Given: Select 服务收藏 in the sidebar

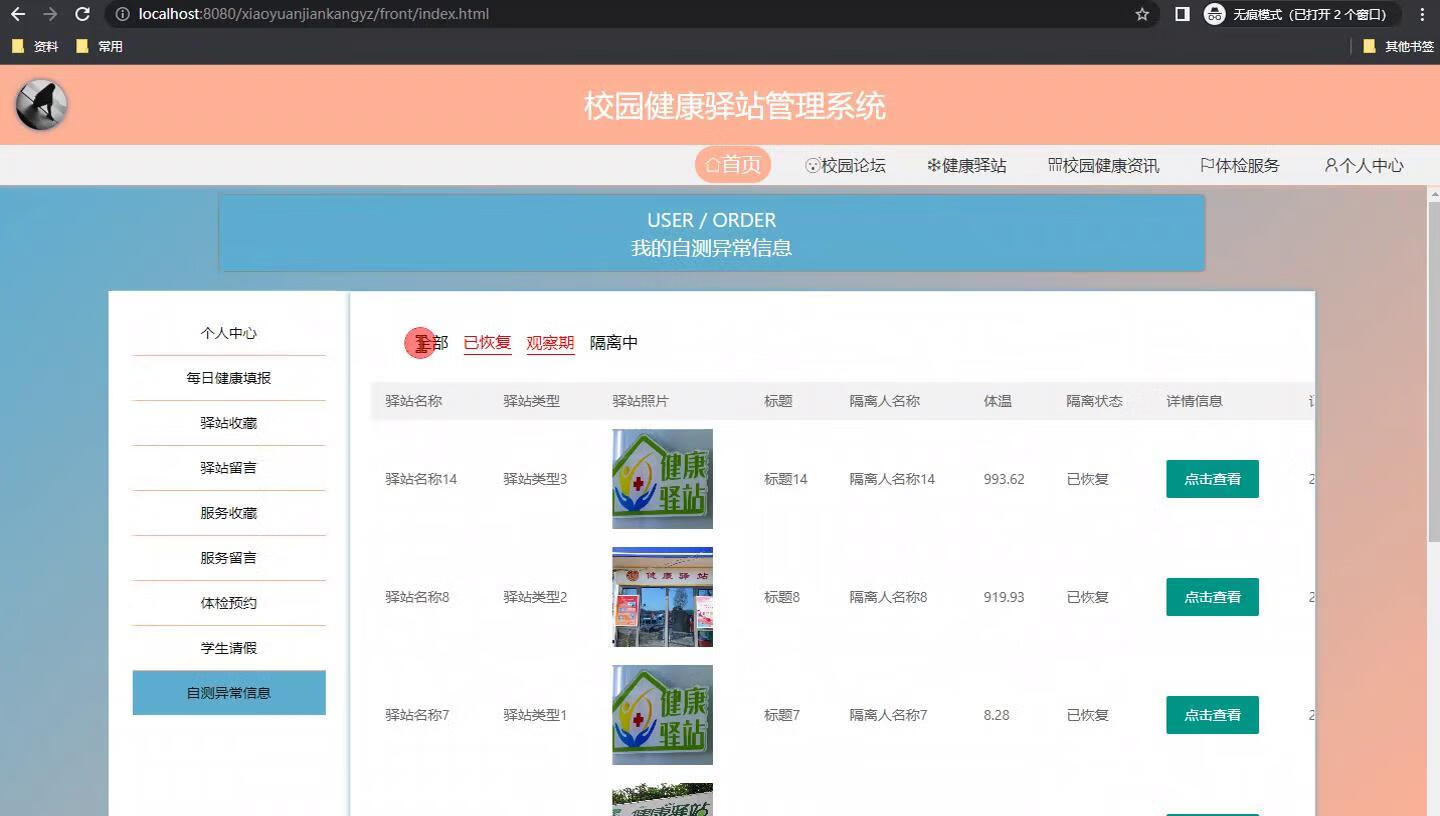Looking at the screenshot, I should coord(229,513).
